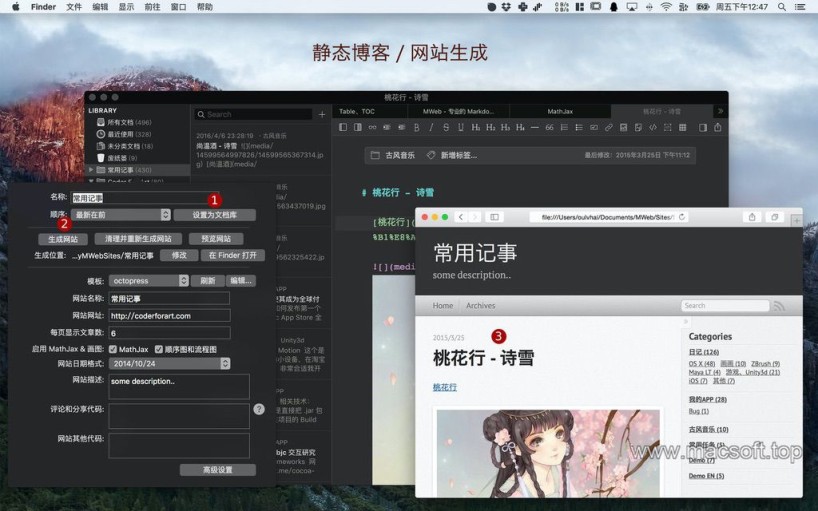
Task: Toggle the MathJax checkbox
Action: (113, 349)
